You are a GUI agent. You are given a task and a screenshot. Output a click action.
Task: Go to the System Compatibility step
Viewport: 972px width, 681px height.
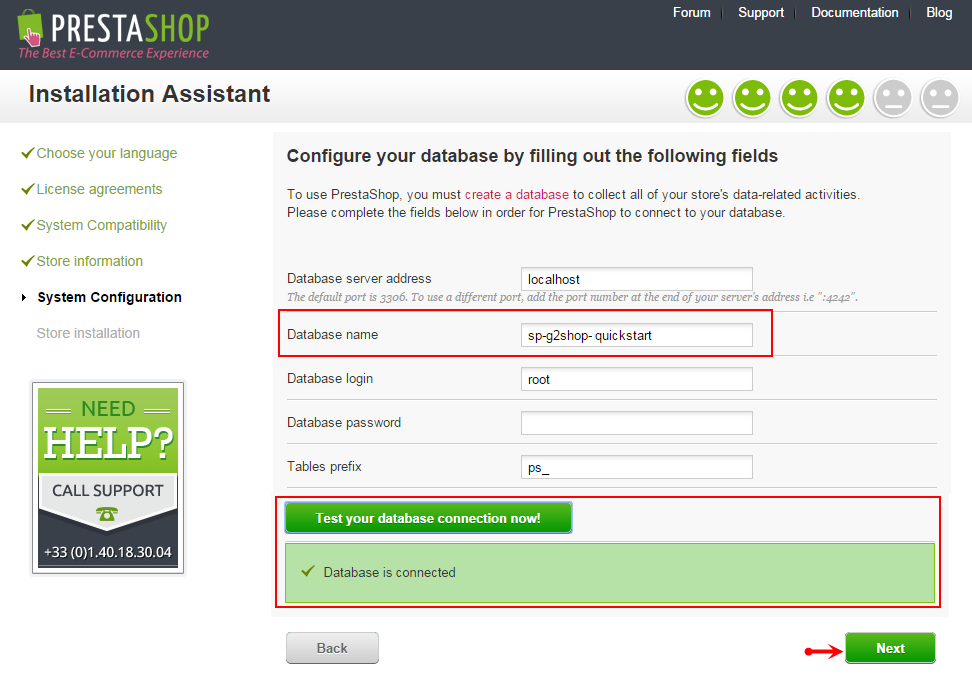(x=102, y=225)
